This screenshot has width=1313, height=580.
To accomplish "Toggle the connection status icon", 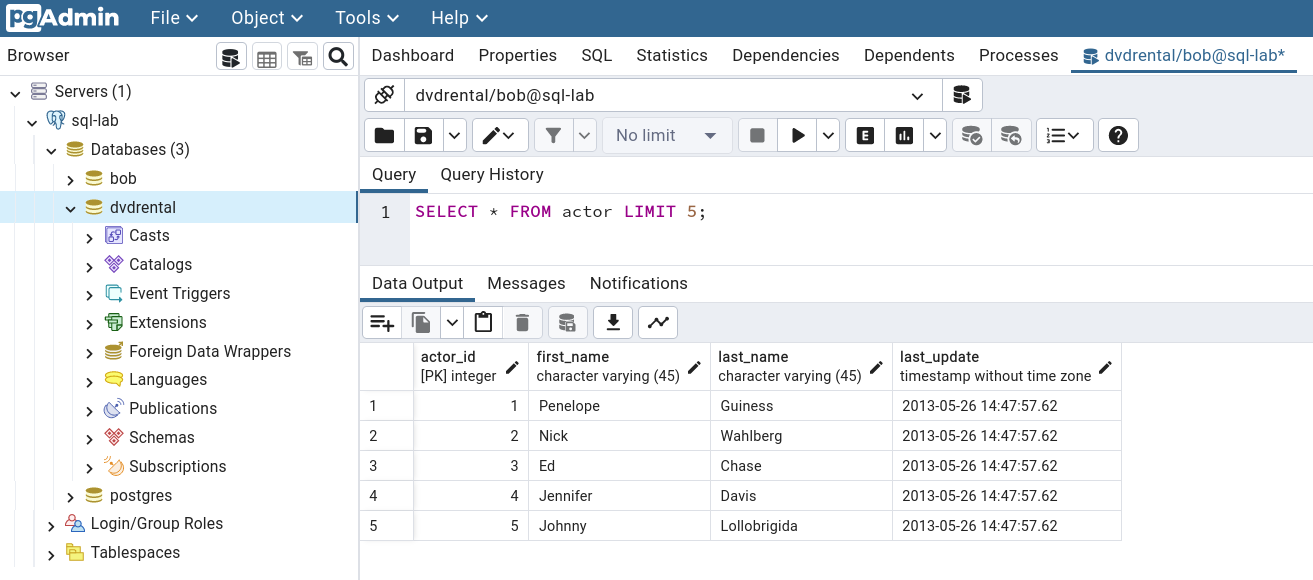I will click(x=384, y=96).
